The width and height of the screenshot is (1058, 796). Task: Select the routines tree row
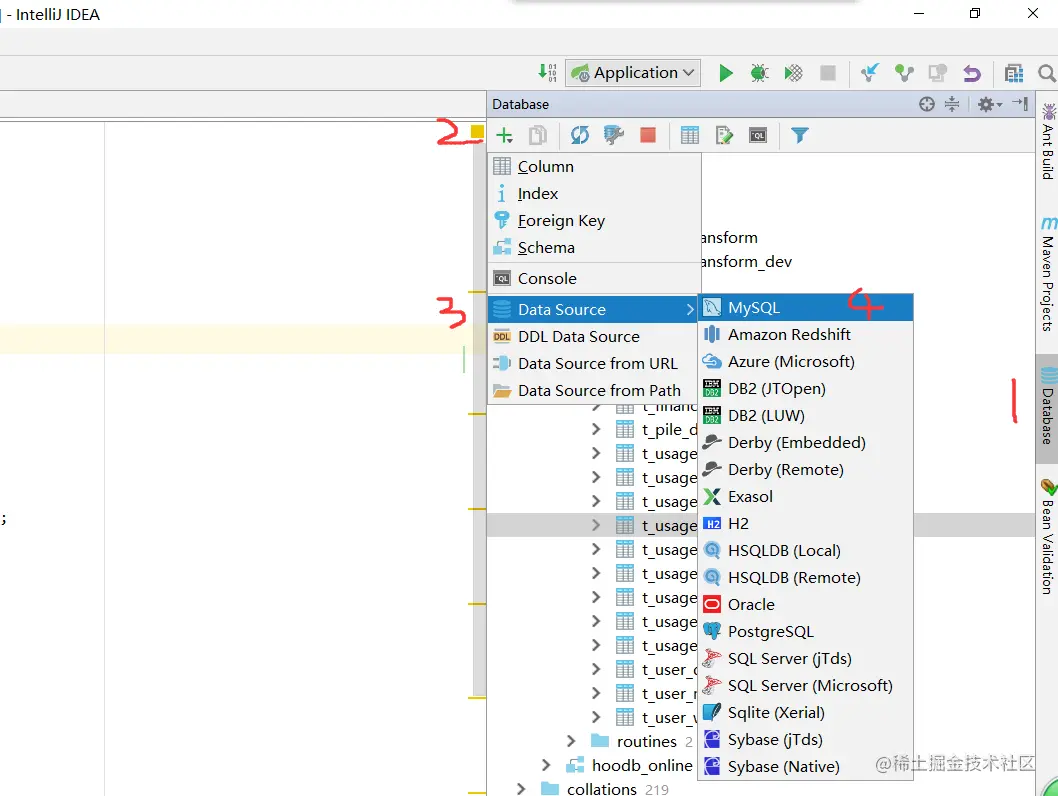592,741
